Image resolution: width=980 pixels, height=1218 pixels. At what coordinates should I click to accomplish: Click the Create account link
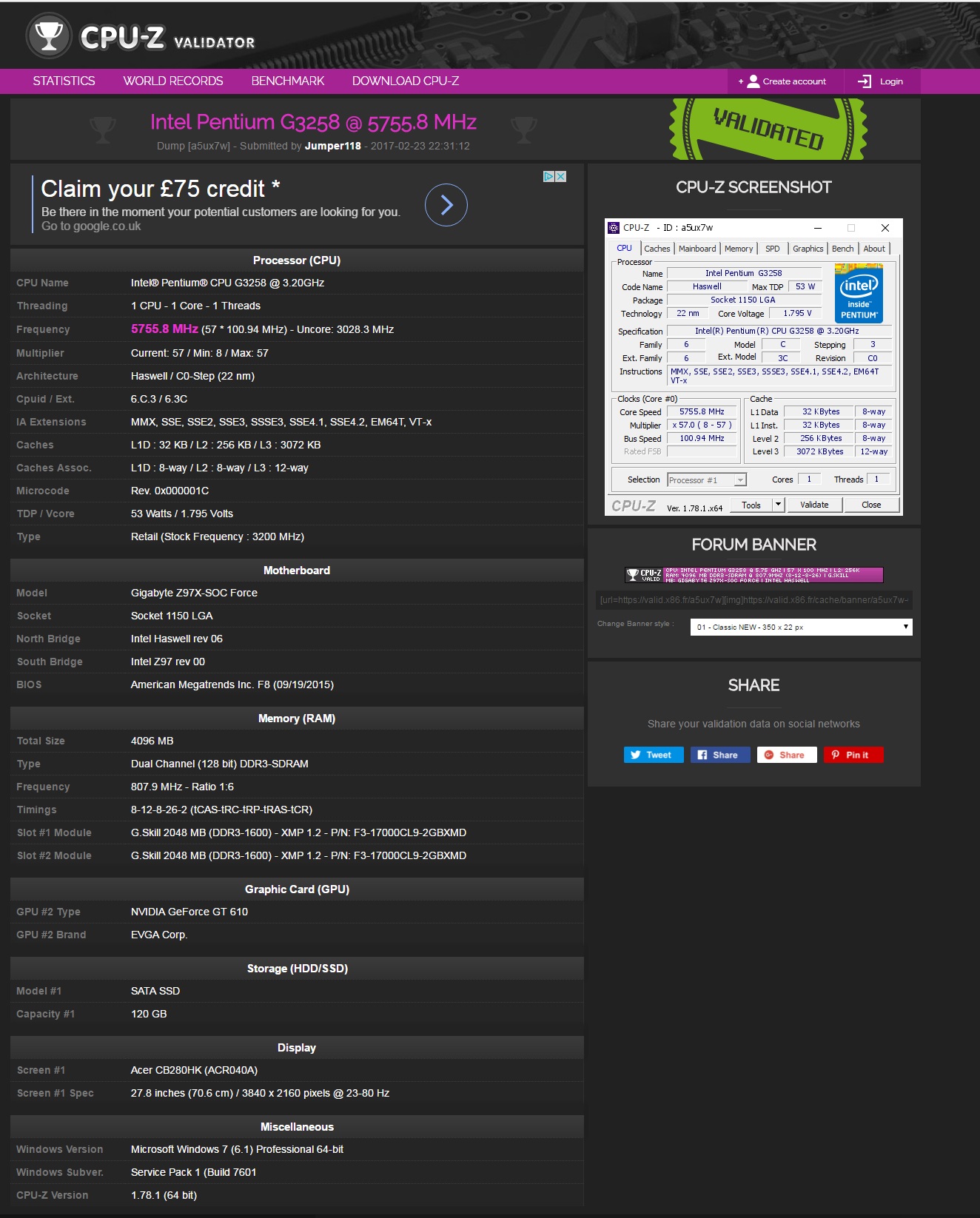point(794,81)
